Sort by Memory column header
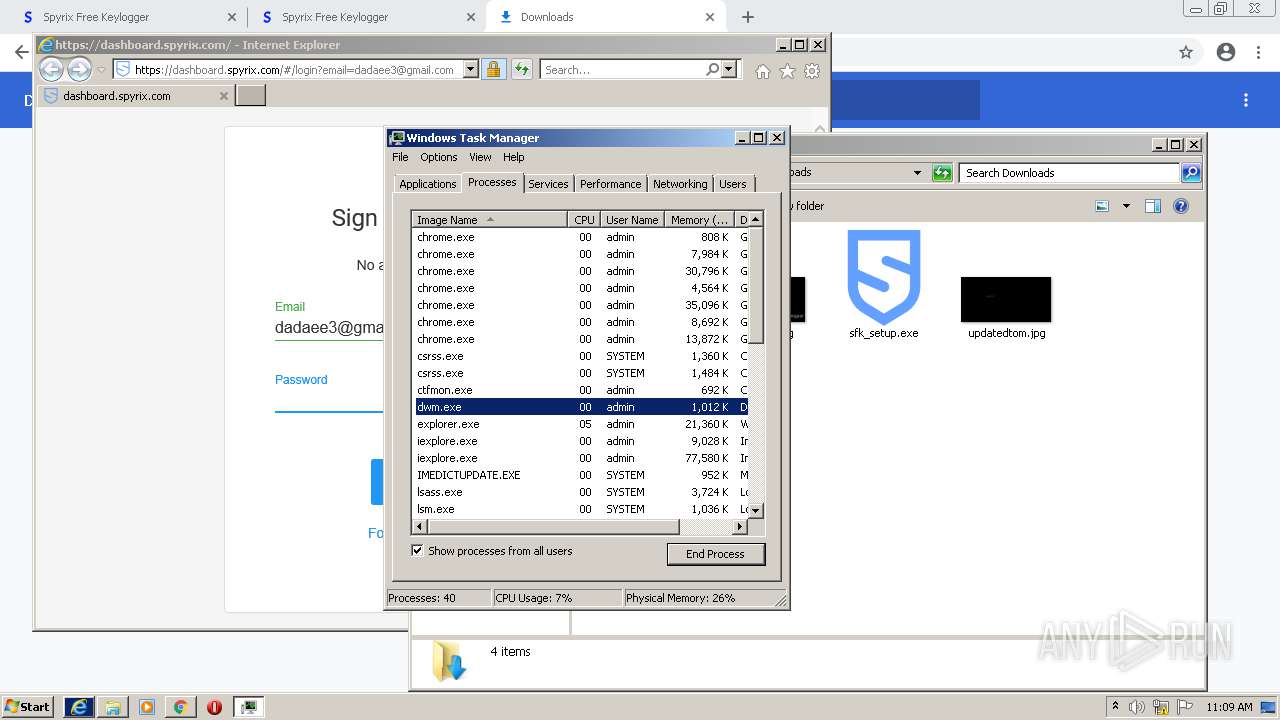Screen dimensions: 1280x720 (x=700, y=220)
